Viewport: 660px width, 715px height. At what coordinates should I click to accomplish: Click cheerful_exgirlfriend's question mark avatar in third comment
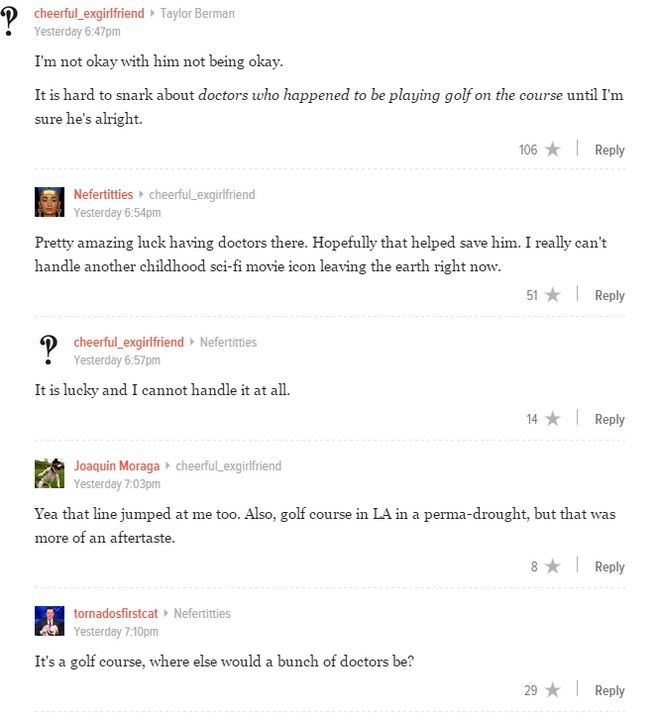[49, 350]
